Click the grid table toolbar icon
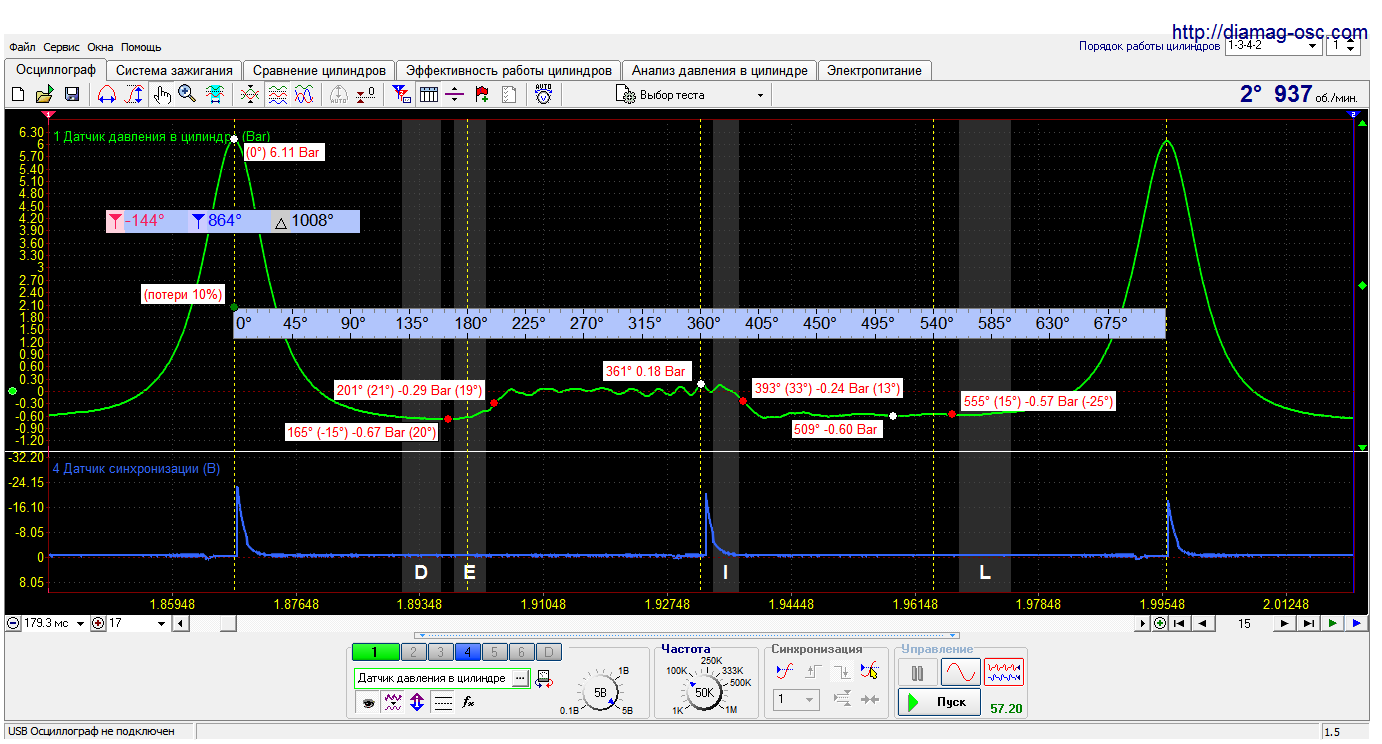Viewport: 1382px width, 744px height. tap(429, 94)
